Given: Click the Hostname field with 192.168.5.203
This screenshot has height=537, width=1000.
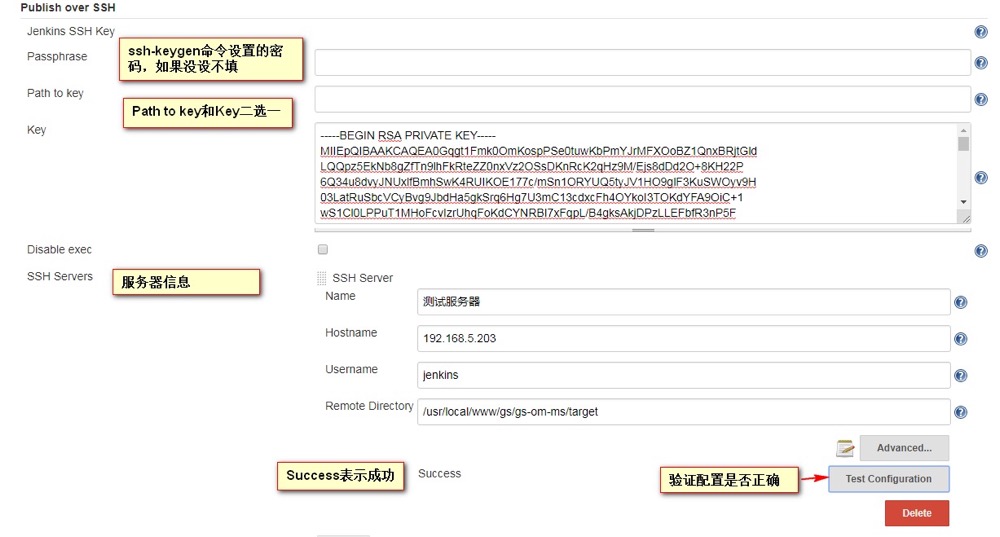Looking at the screenshot, I should (683, 339).
